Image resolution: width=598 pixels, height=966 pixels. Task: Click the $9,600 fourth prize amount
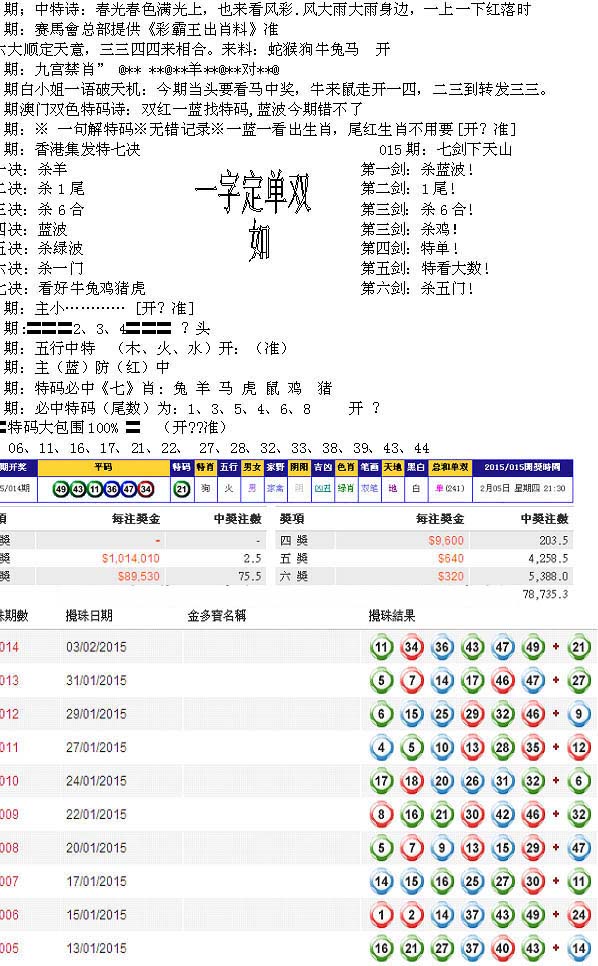[446, 540]
